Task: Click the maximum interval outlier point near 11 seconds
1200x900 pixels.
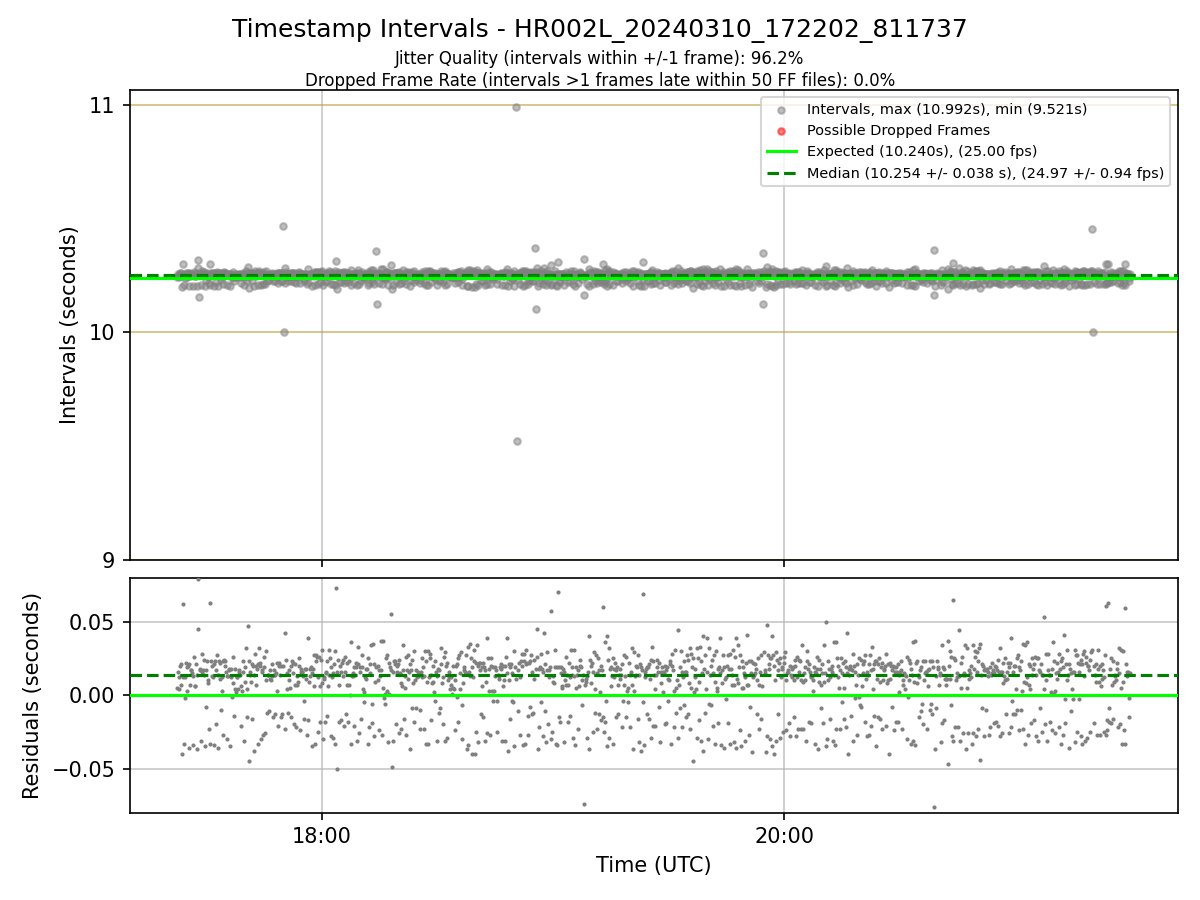Action: (516, 107)
